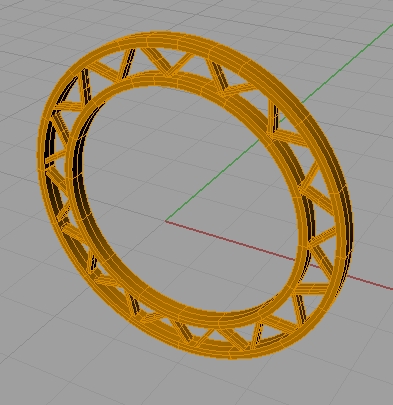Click an isocurve seam on the outer tube
This screenshot has height=405, width=393.
211,52
